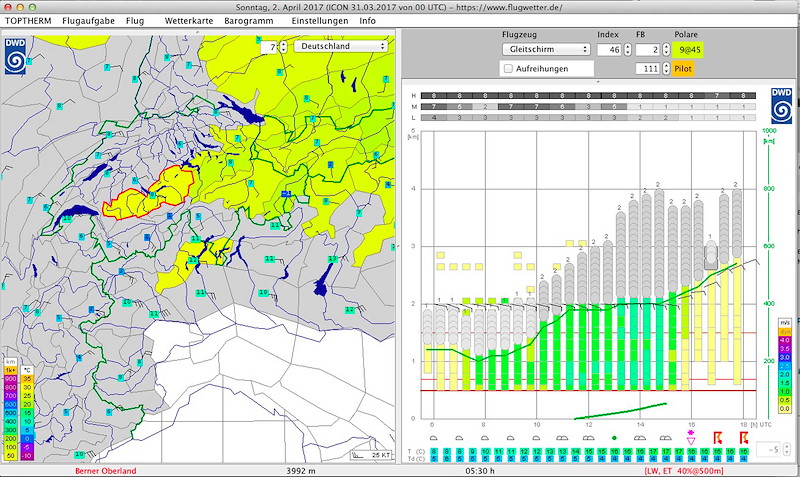Click the map zoom level stepper
Image resolution: width=800 pixels, height=477 pixels.
(x=283, y=46)
